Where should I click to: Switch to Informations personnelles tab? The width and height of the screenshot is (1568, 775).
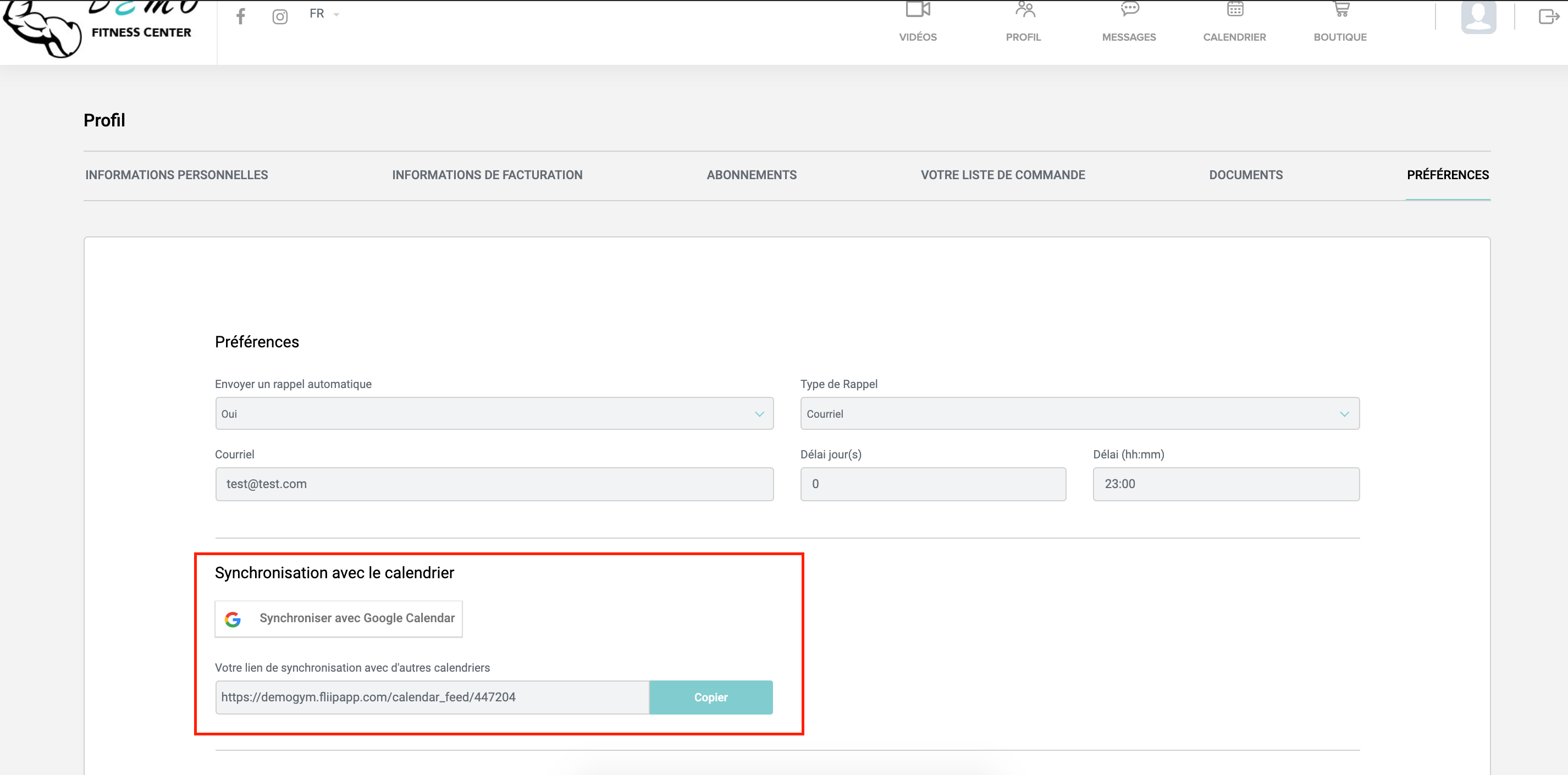tap(176, 175)
